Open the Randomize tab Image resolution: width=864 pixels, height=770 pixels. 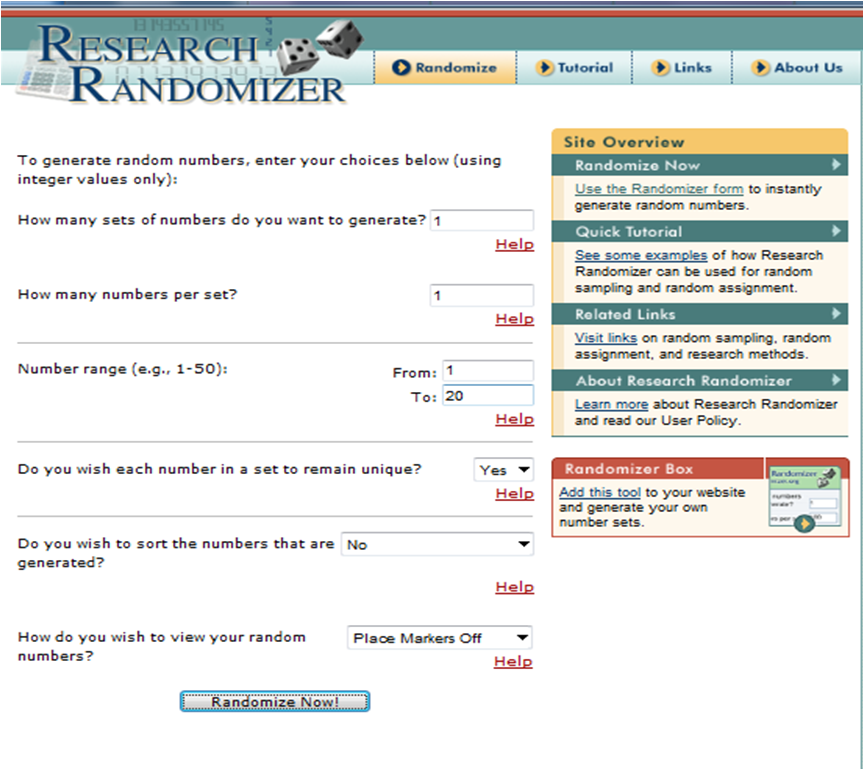tap(445, 67)
